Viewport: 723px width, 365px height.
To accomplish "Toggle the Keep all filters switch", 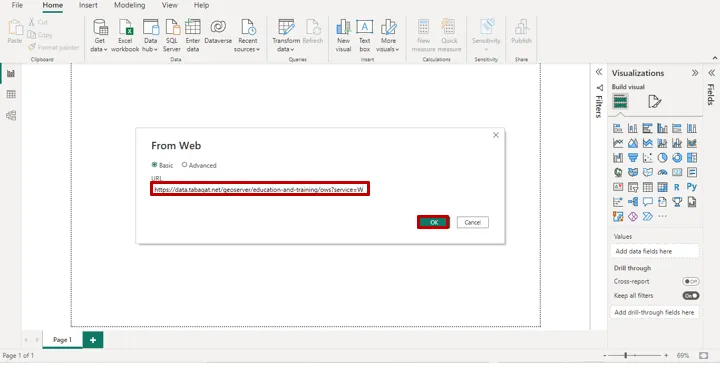I will [x=691, y=296].
